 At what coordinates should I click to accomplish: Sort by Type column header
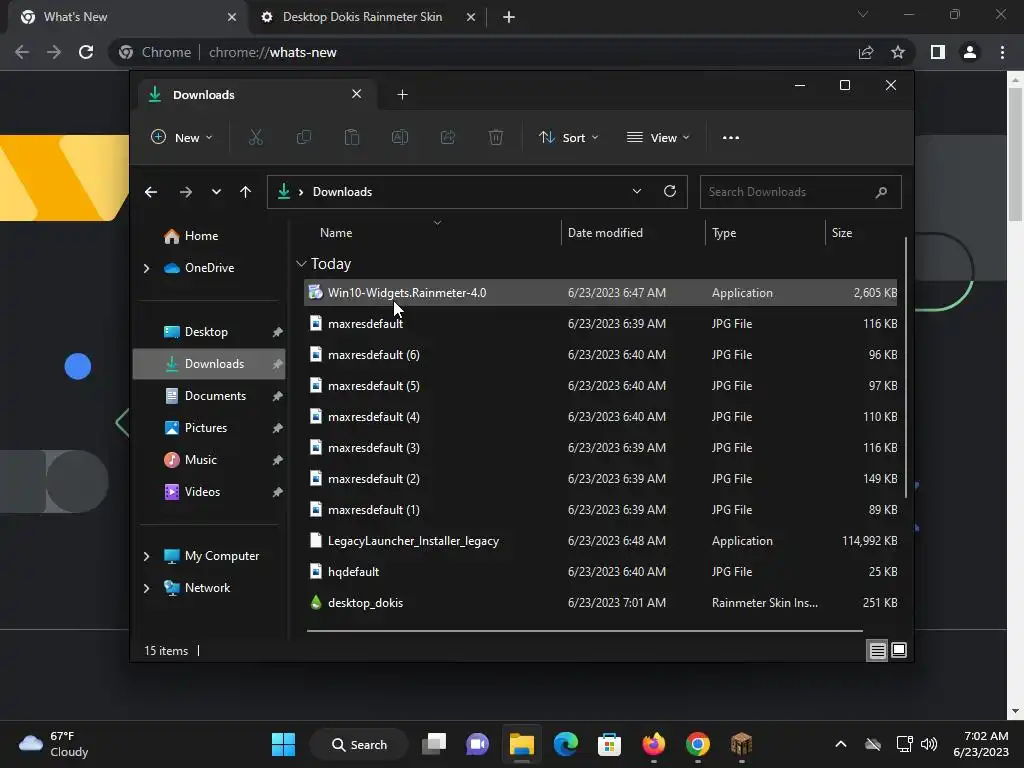(765, 232)
